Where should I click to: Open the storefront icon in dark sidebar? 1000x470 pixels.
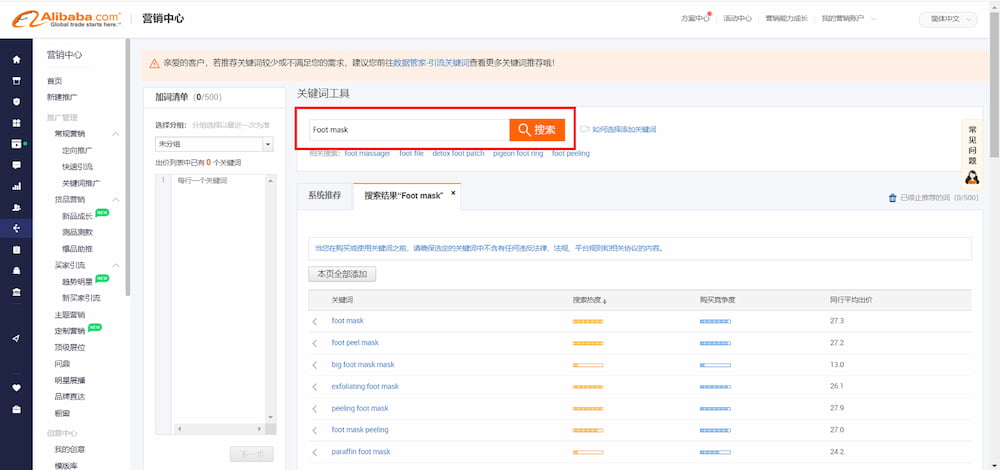coord(17,80)
